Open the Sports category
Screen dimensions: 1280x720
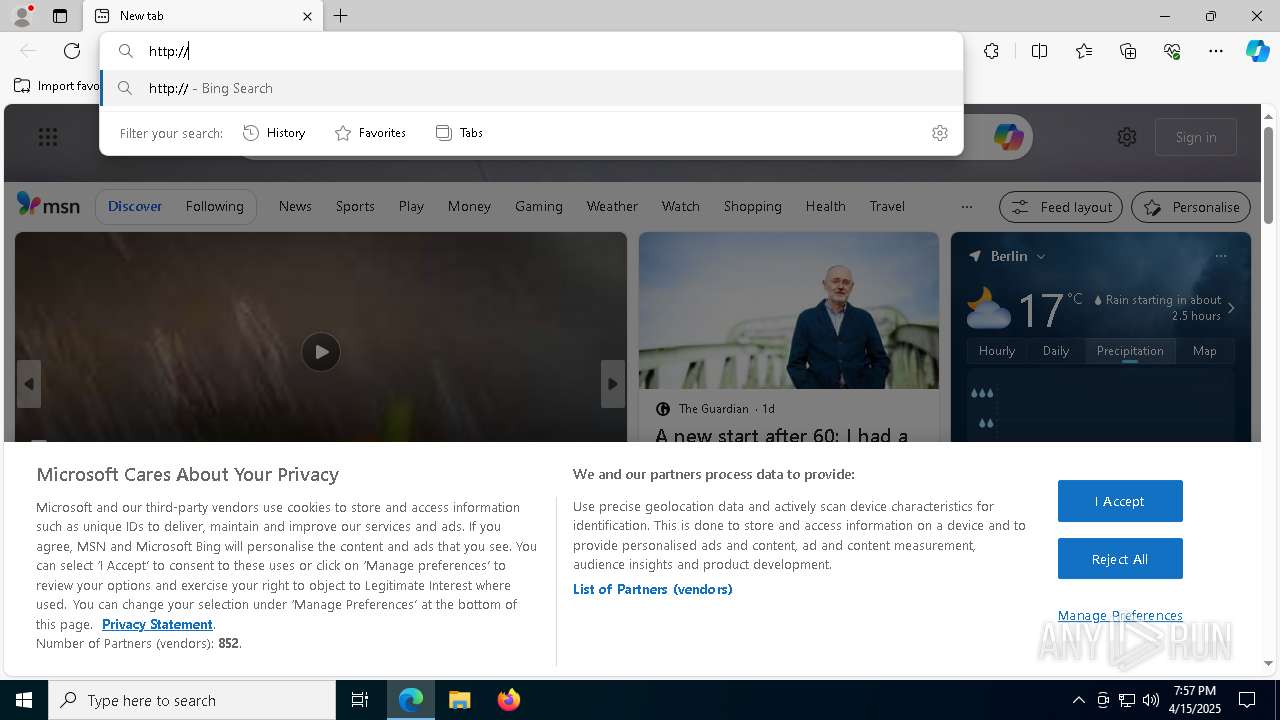tap(355, 206)
